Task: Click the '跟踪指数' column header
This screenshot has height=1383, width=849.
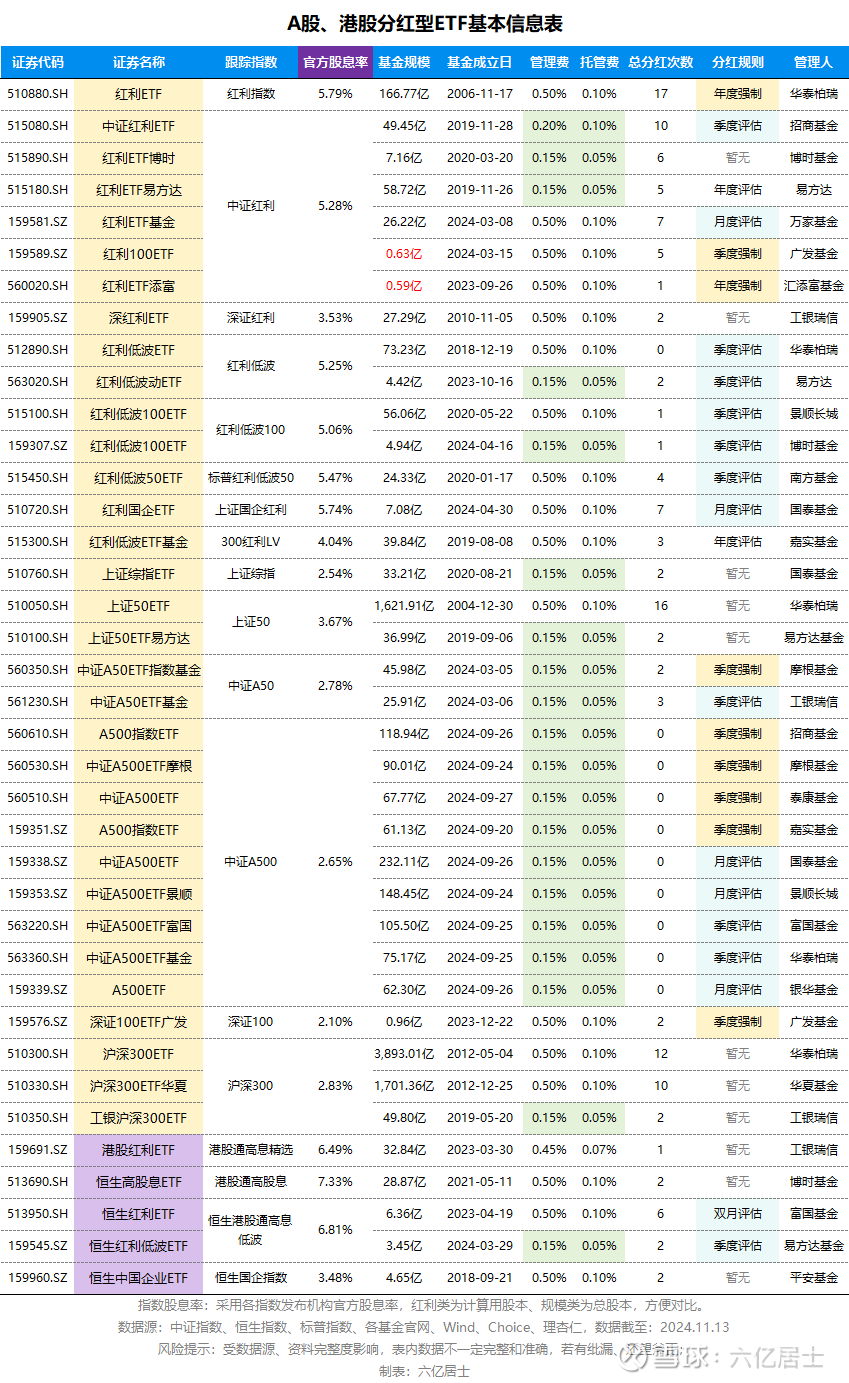Action: pos(251,62)
